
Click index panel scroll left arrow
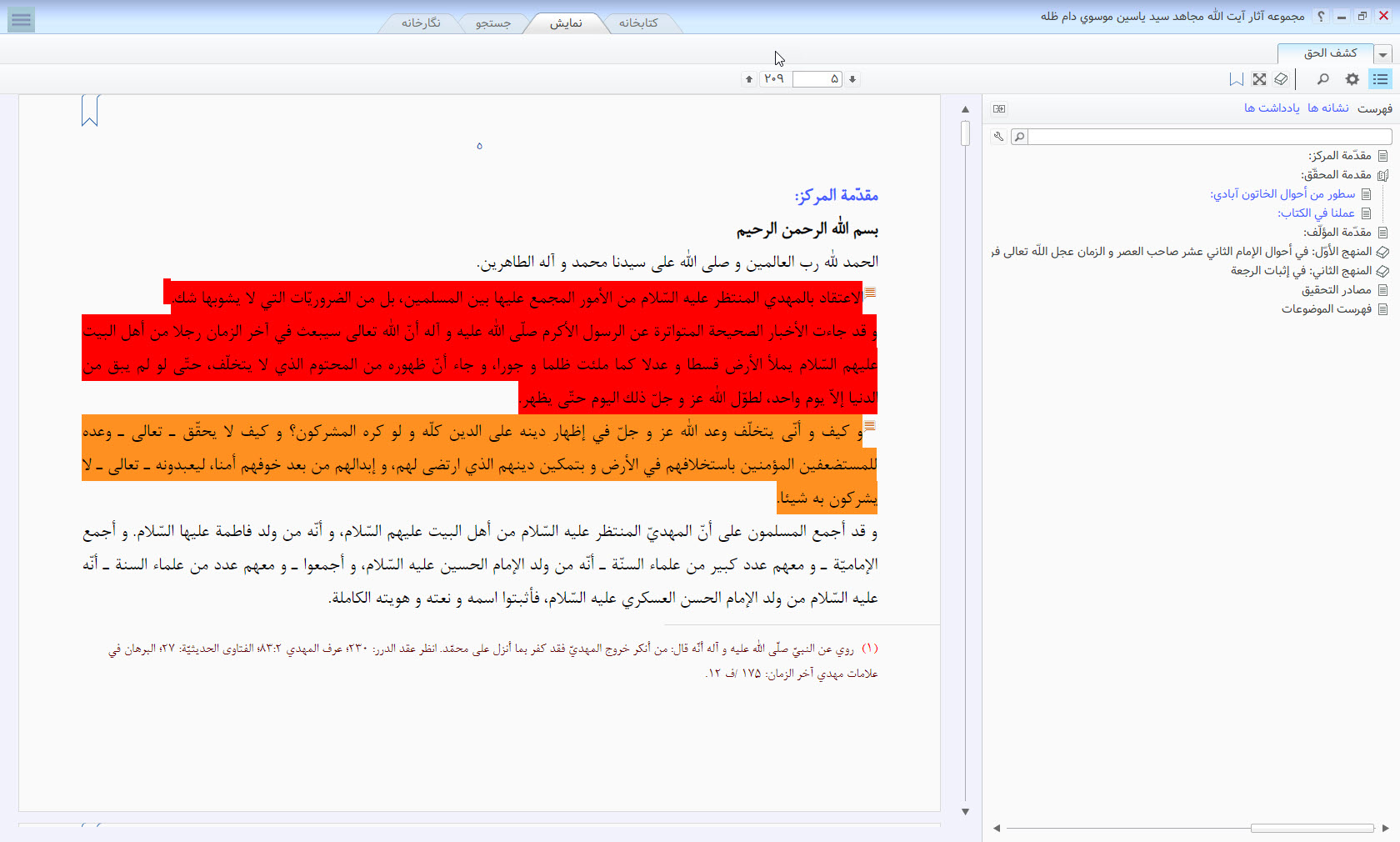(997, 828)
